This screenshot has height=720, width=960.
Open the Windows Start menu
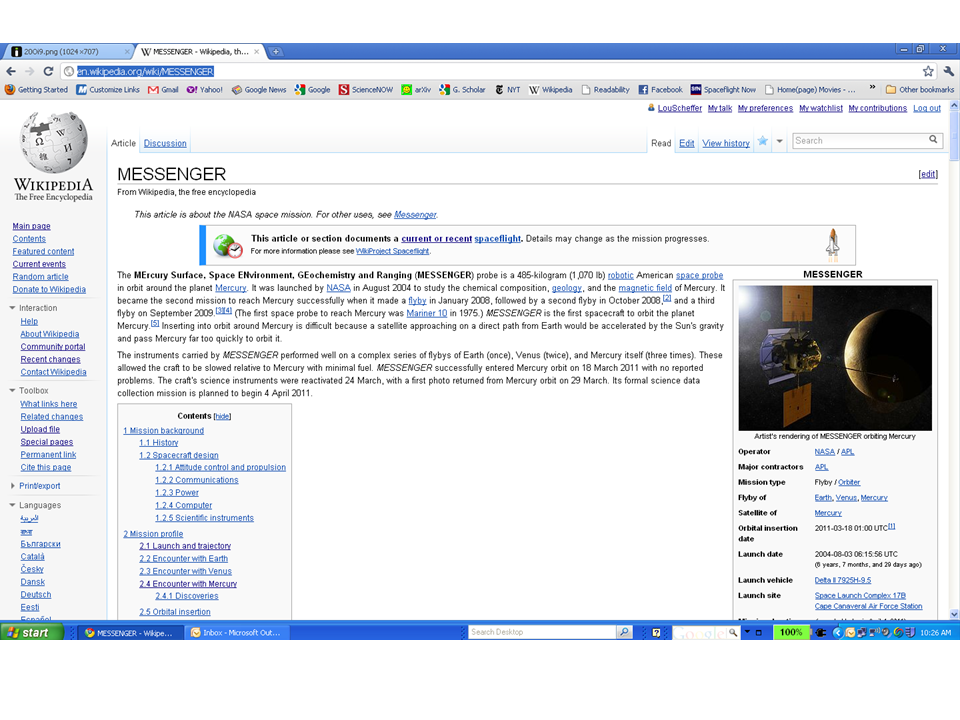tap(32, 632)
